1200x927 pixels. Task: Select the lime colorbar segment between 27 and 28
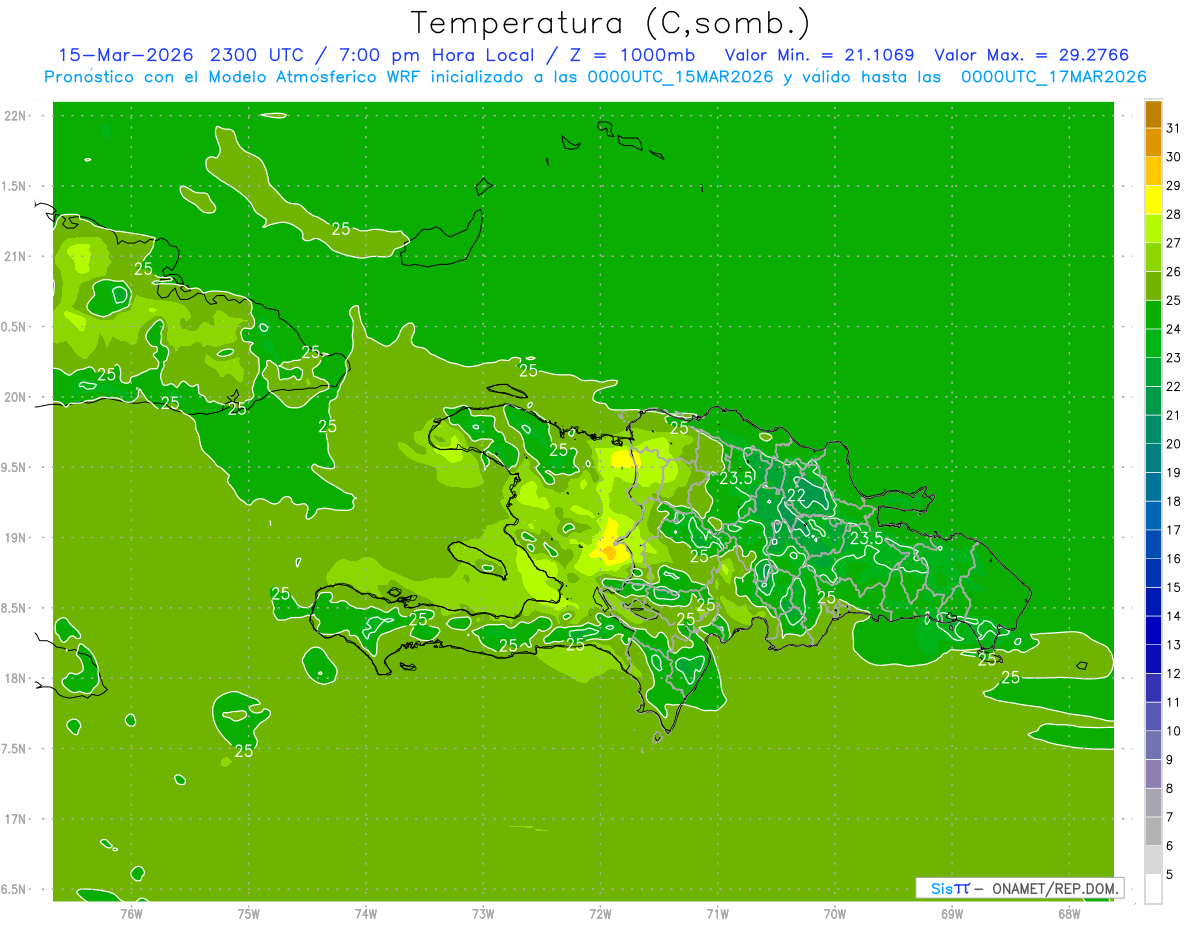(1153, 229)
